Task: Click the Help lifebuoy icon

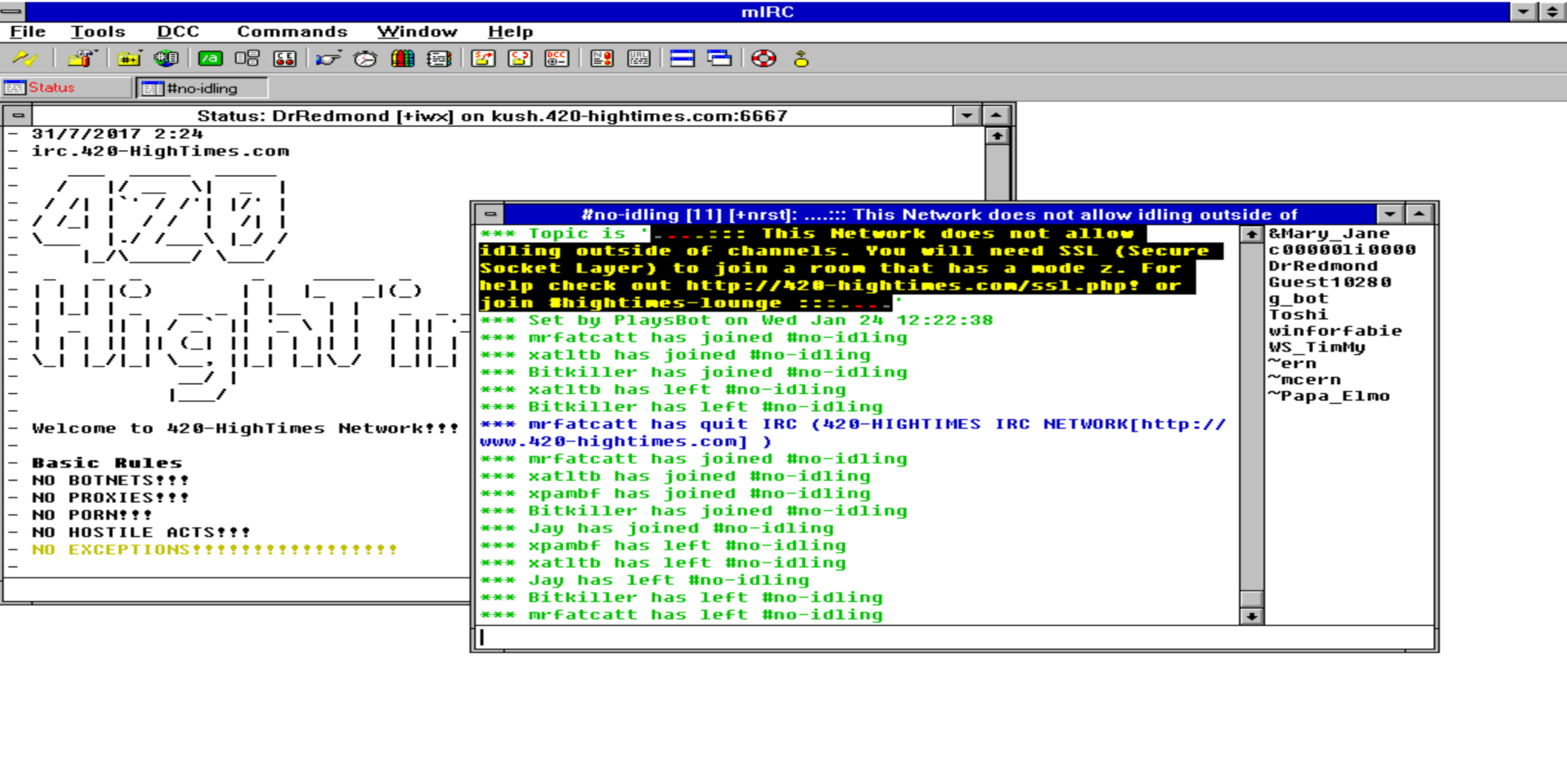Action: click(764, 59)
